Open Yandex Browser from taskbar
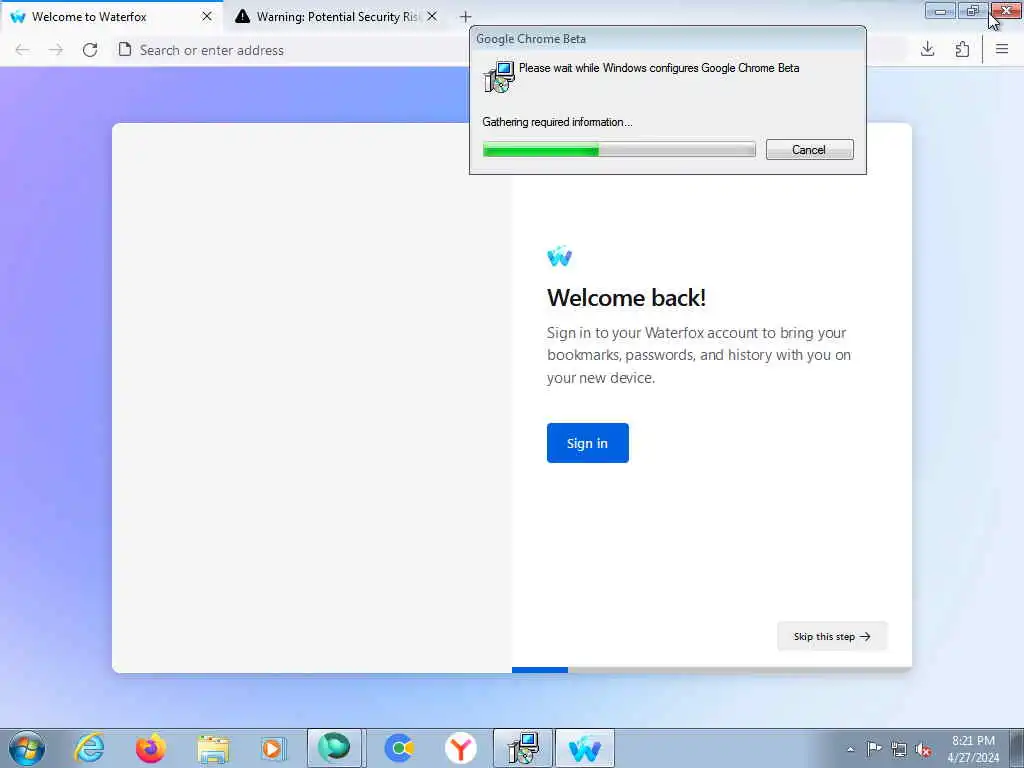The width and height of the screenshot is (1024, 768). [460, 748]
